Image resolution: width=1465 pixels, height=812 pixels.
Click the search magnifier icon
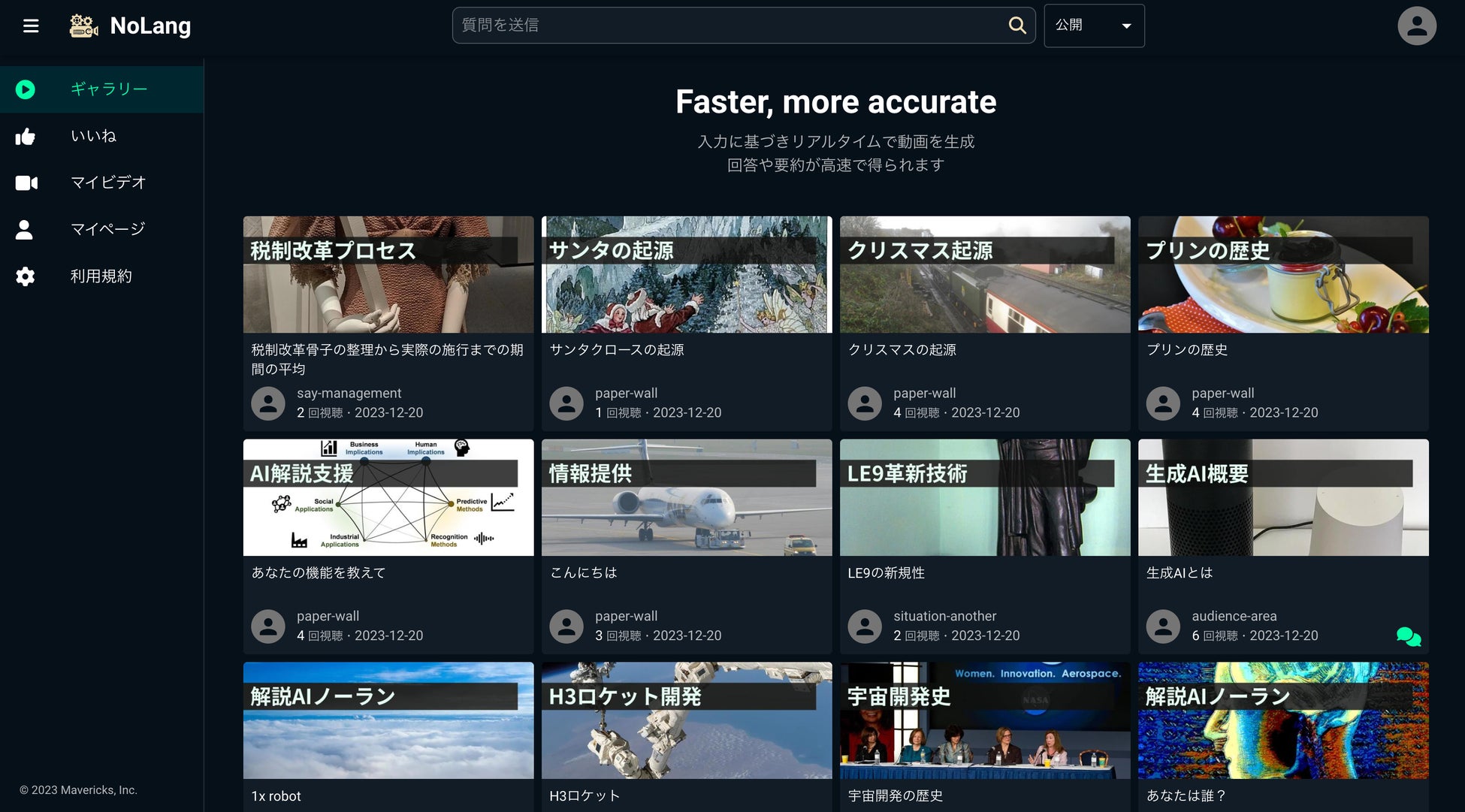[1016, 26]
